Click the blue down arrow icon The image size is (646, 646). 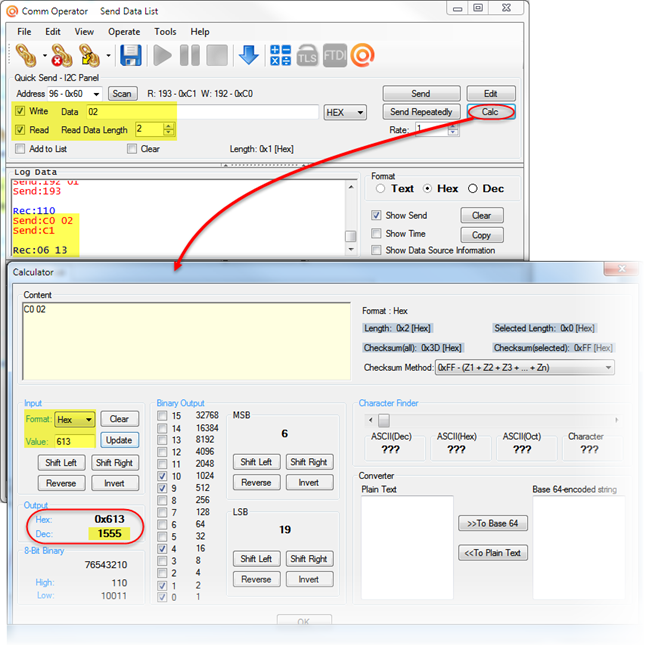point(249,55)
